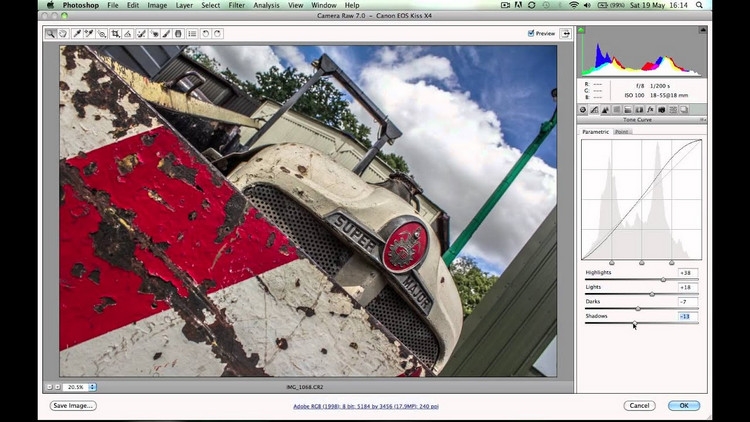Select the White Balance eyedropper tool
This screenshot has width=750, height=422.
pos(77,33)
